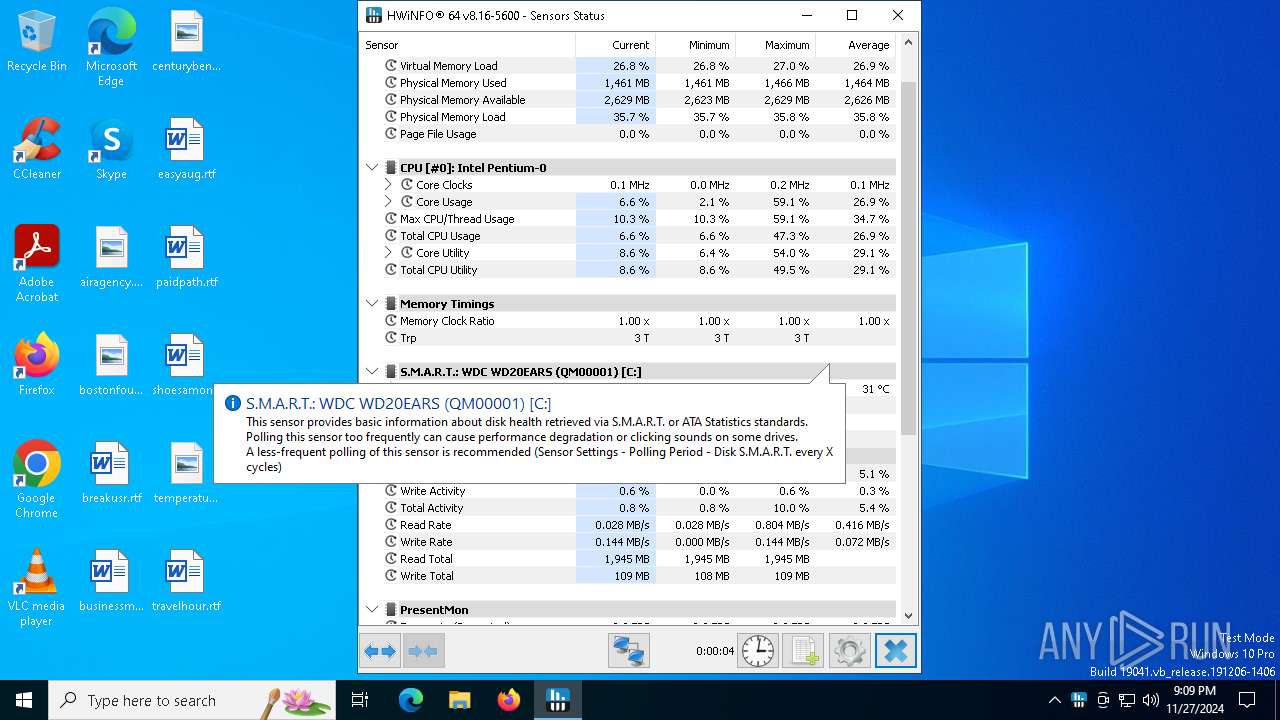The image size is (1280, 720).
Task: Click the Maximum column header
Action: [x=775, y=45]
